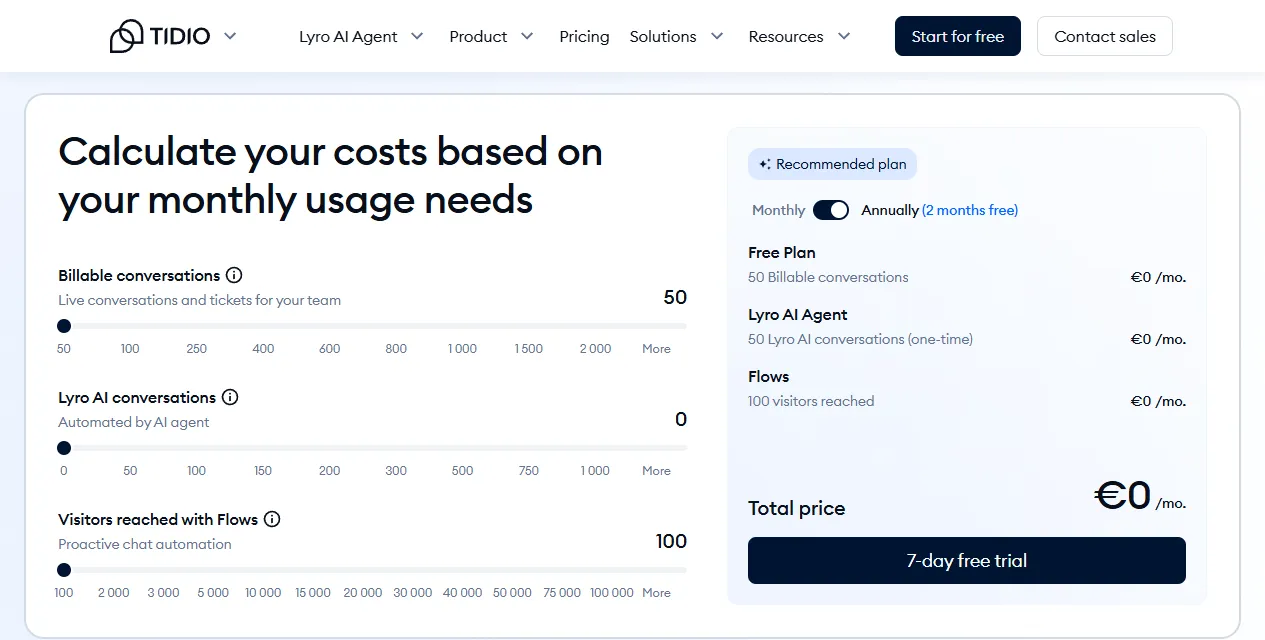This screenshot has width=1265, height=640.
Task: Open Visitors reached with Flows info icon
Action: click(272, 519)
